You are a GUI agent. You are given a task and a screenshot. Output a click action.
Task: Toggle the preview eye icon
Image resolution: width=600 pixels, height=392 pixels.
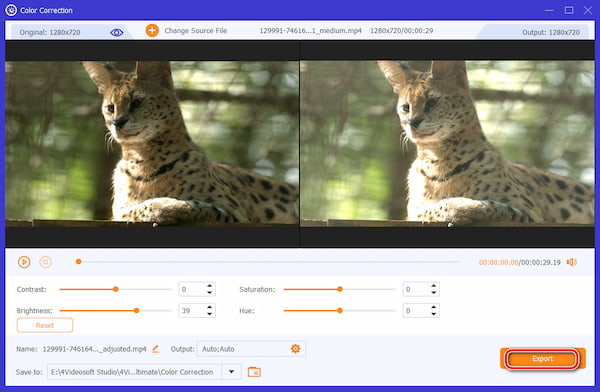tap(117, 33)
